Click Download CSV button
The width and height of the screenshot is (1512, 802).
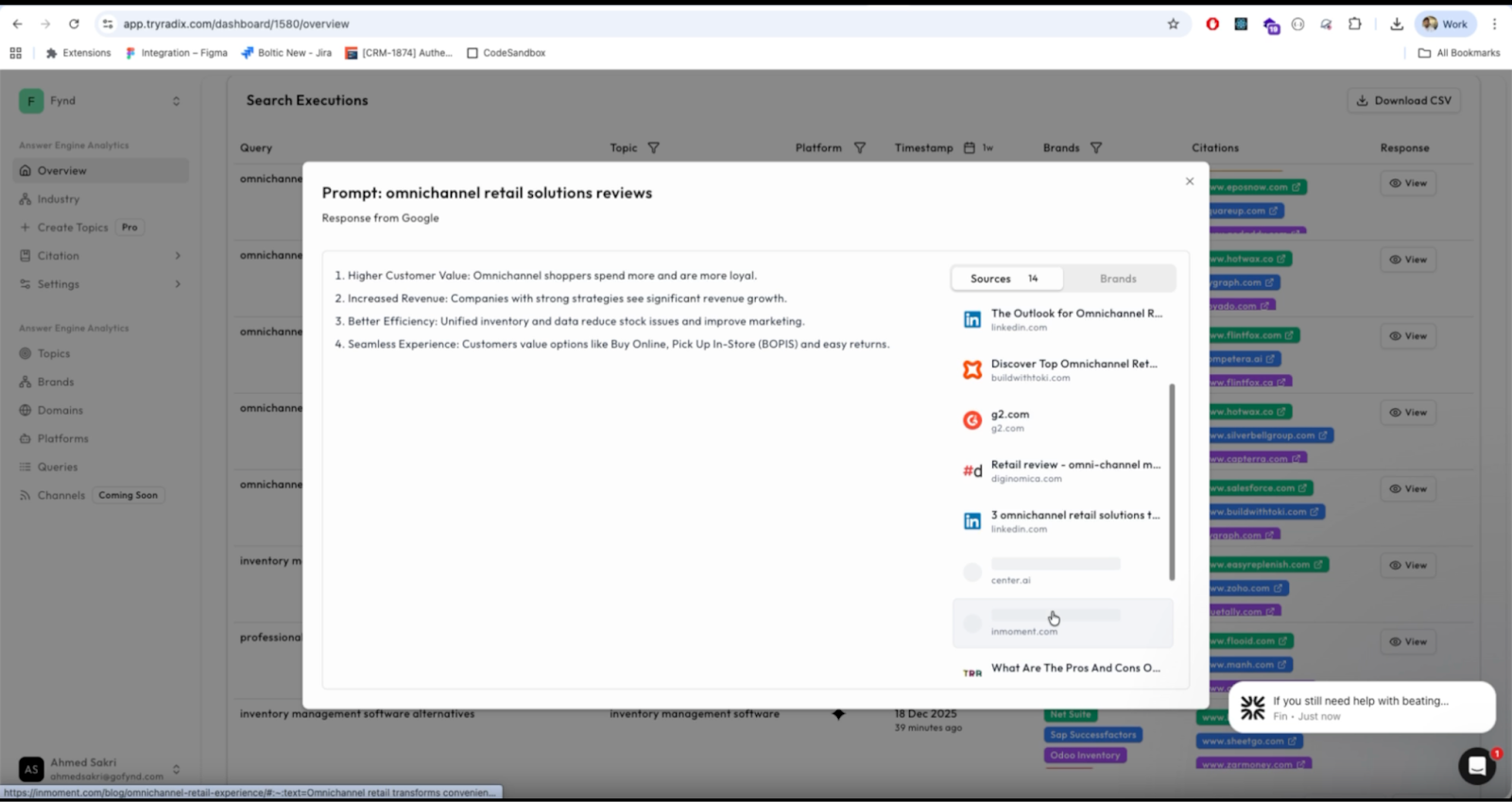tap(1404, 100)
